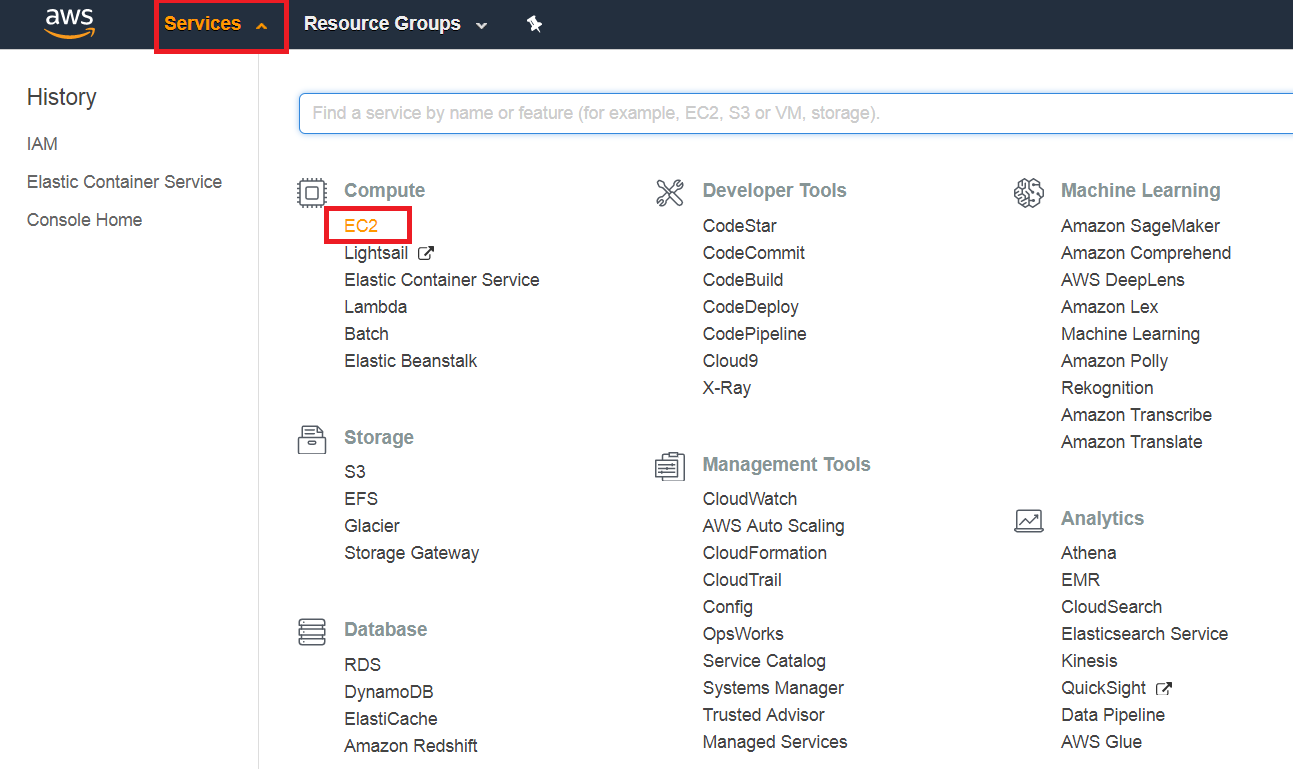This screenshot has width=1293, height=769.
Task: Click the Machine Learning gear icon
Action: pyautogui.click(x=1029, y=191)
